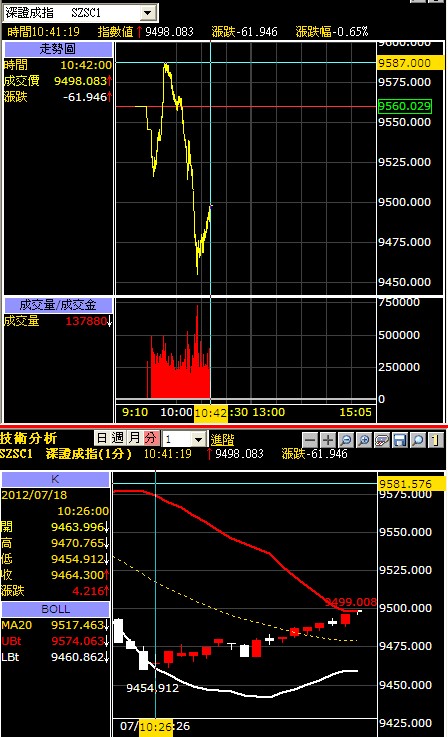448x737 pixels.
Task: Select the 分 minute period toggle
Action: coord(151,439)
